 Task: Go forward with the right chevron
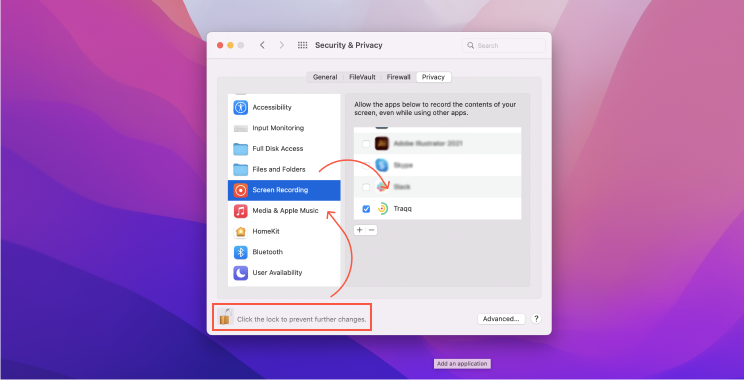coord(282,45)
